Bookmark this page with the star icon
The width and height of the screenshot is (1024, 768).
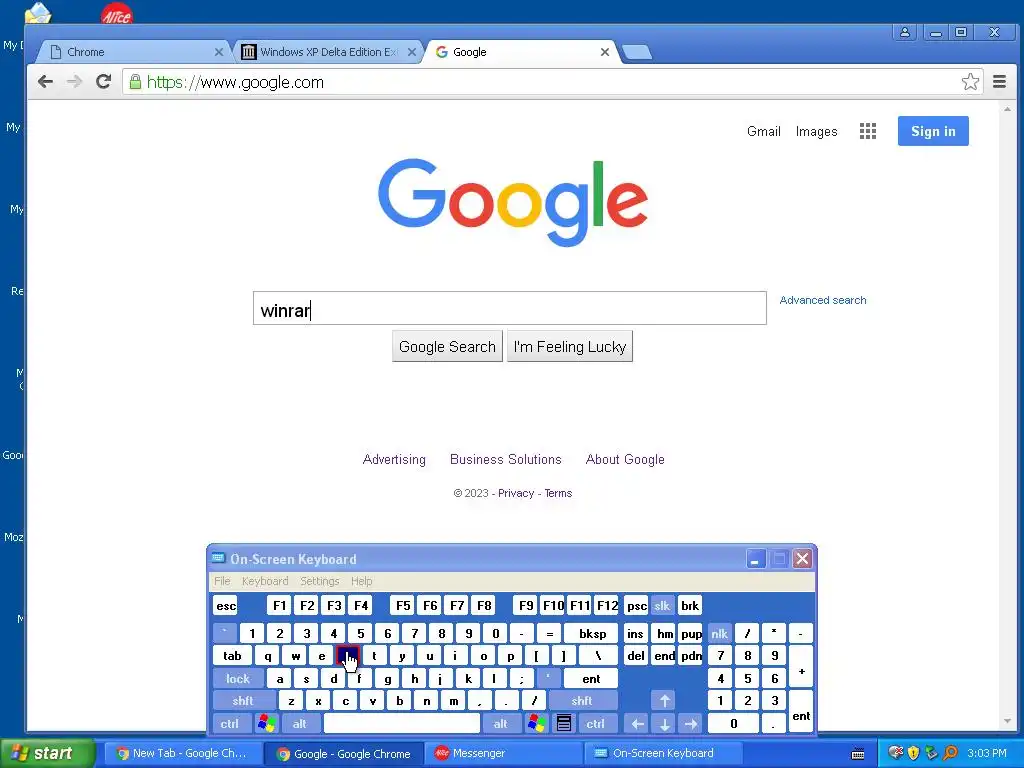(970, 82)
